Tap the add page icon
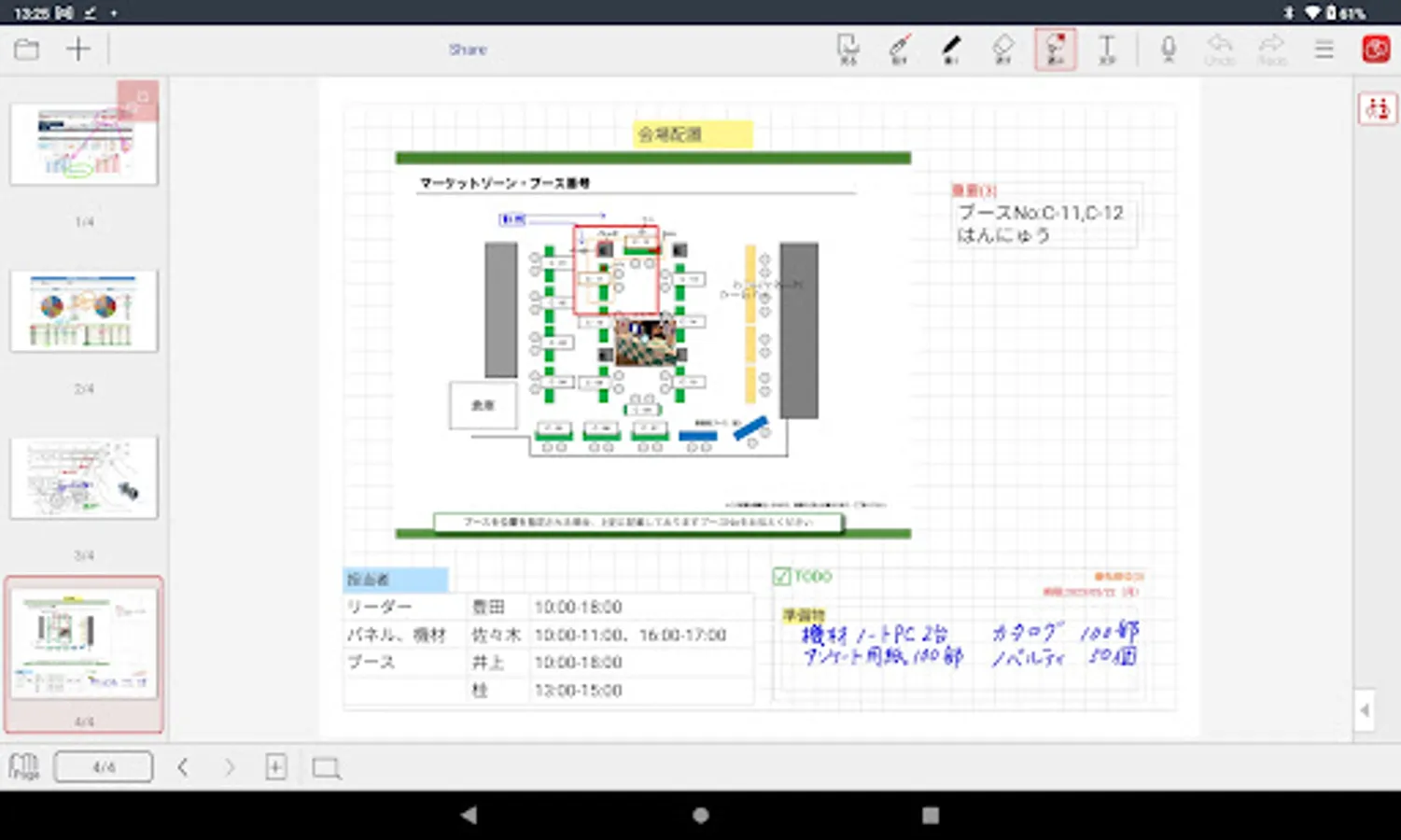Image resolution: width=1401 pixels, height=840 pixels. pos(276,767)
